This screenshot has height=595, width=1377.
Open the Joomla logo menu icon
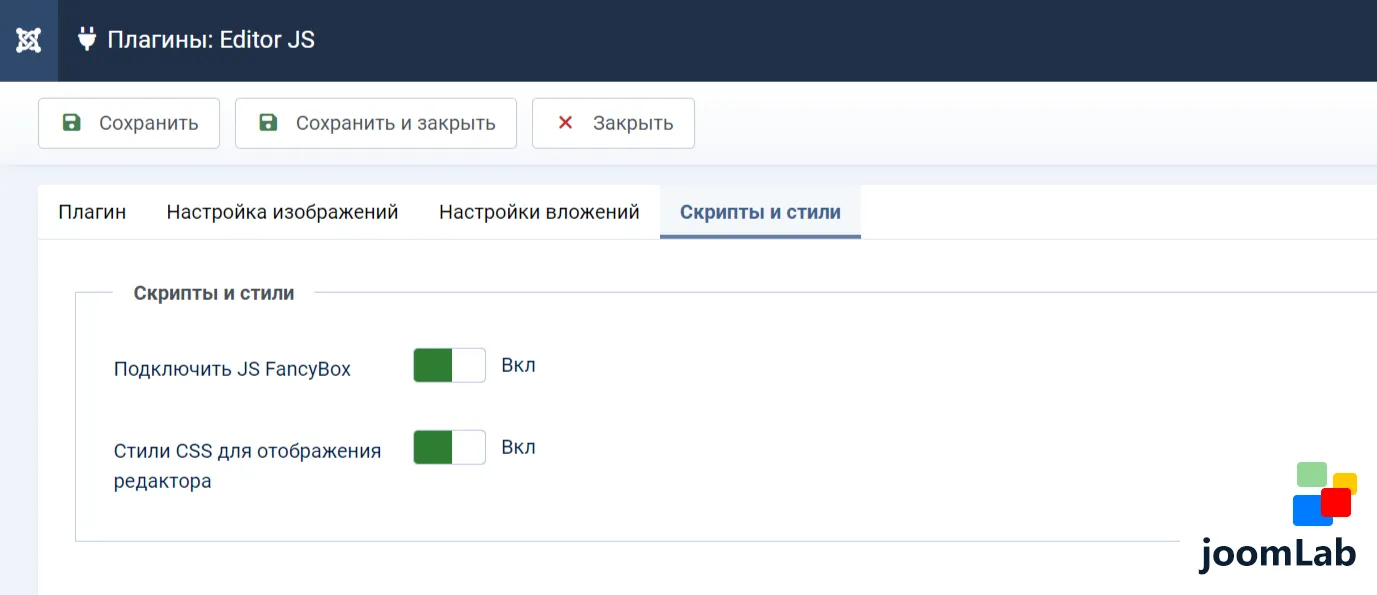[x=29, y=41]
